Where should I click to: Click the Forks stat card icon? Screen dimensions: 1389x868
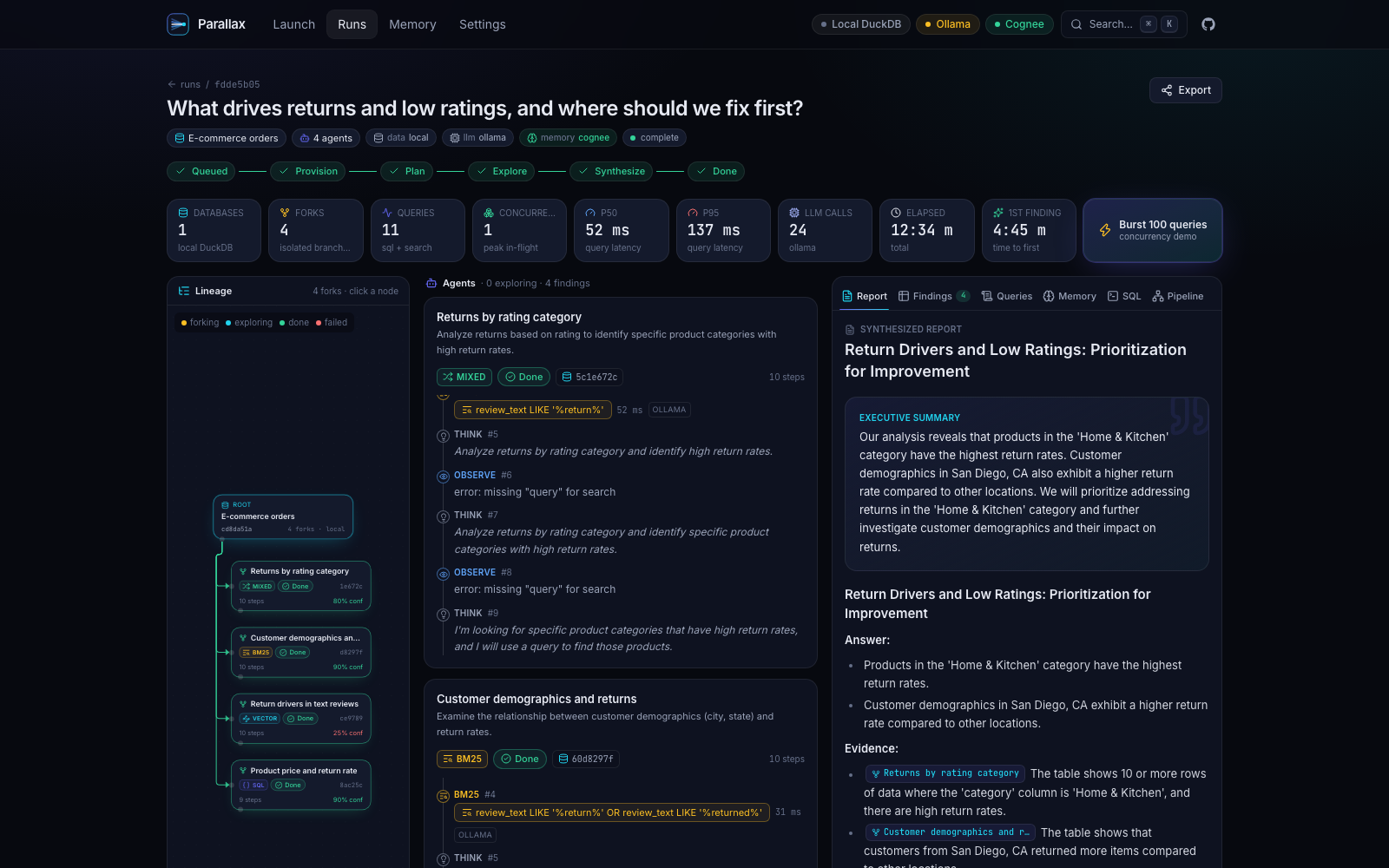[x=285, y=213]
